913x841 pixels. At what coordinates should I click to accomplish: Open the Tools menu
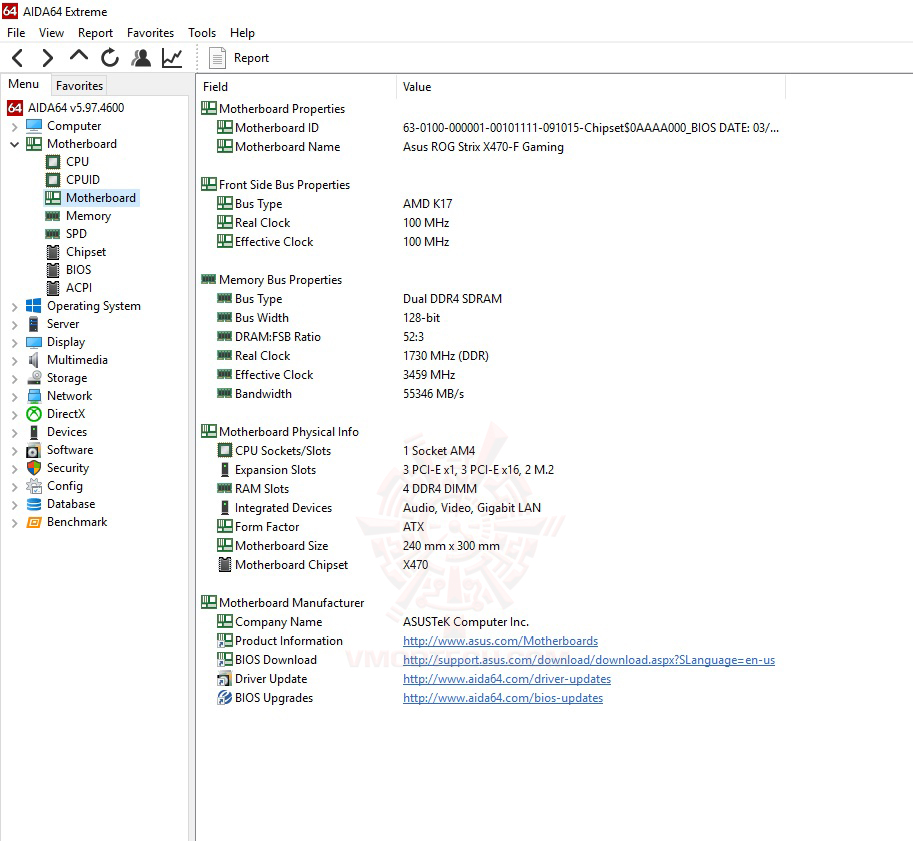click(x=201, y=33)
